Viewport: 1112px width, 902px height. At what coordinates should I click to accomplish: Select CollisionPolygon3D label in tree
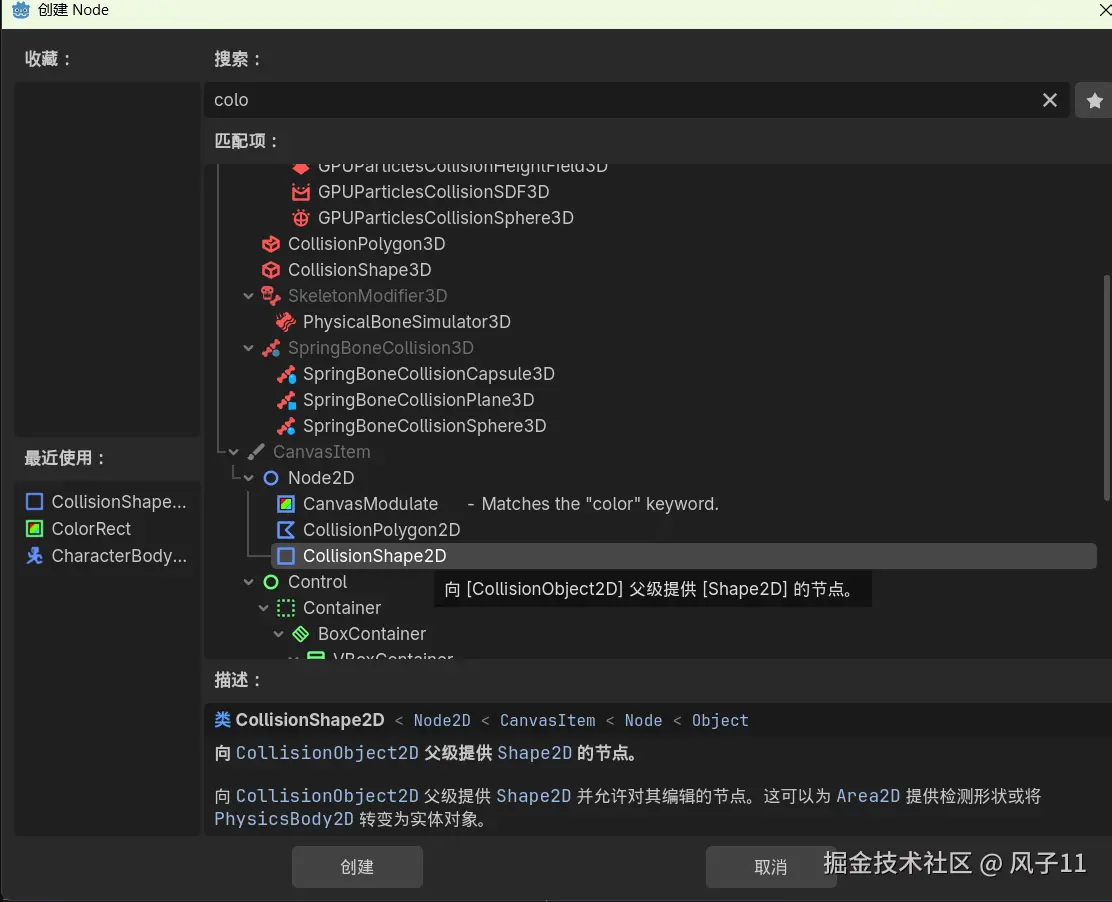[x=367, y=244]
